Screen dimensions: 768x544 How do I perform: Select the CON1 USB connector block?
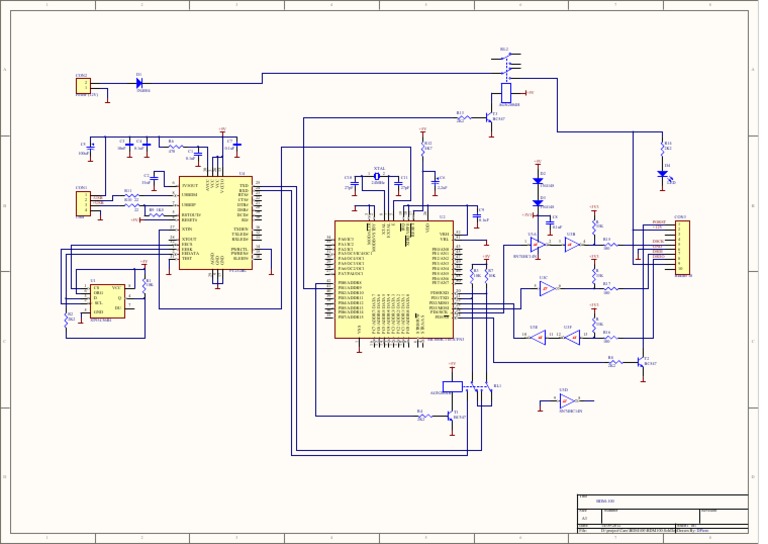pyautogui.click(x=82, y=203)
